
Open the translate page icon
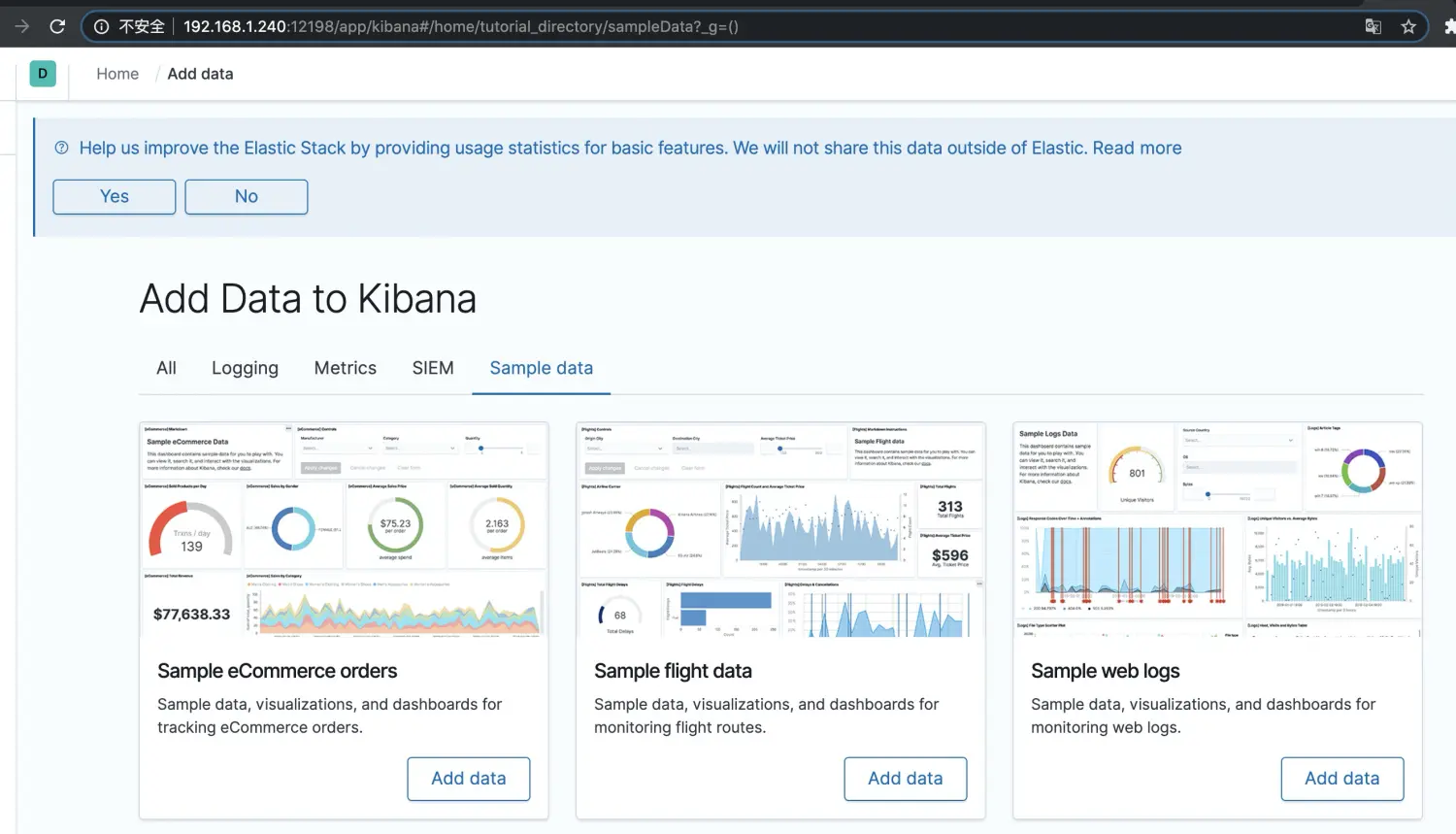(1373, 26)
